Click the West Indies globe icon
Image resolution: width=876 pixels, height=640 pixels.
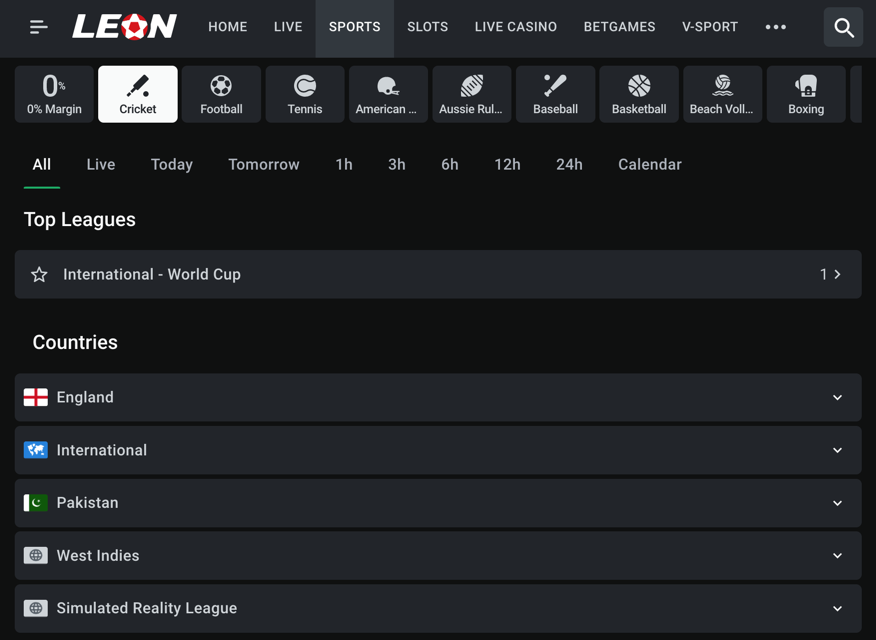point(36,555)
